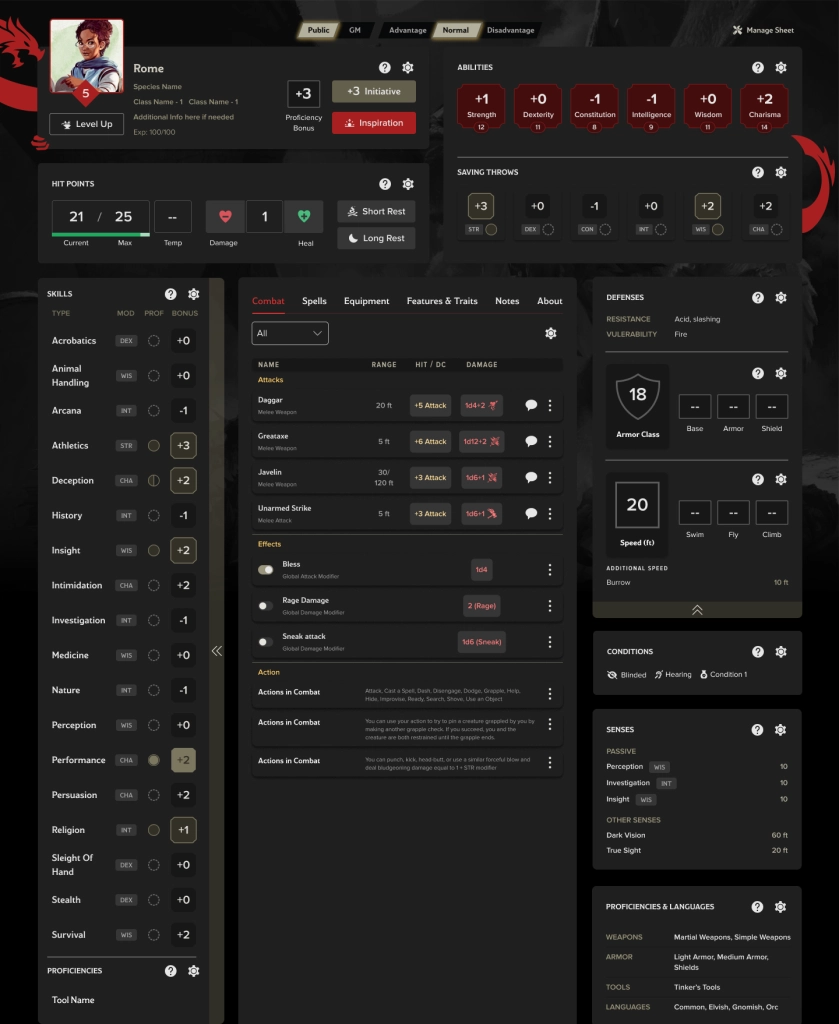Image resolution: width=839 pixels, height=1024 pixels.
Task: Toggle the Bless effect switch
Action: pos(266,569)
